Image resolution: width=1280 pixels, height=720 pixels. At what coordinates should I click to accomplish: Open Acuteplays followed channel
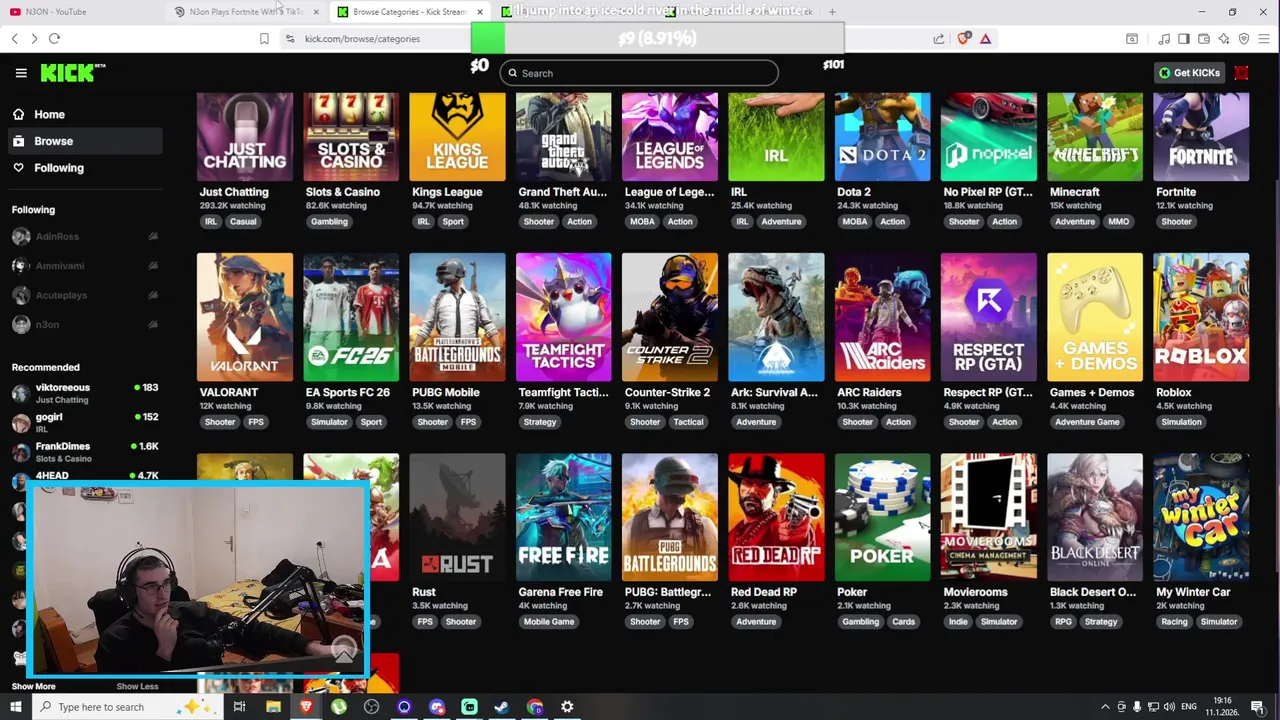click(x=85, y=295)
